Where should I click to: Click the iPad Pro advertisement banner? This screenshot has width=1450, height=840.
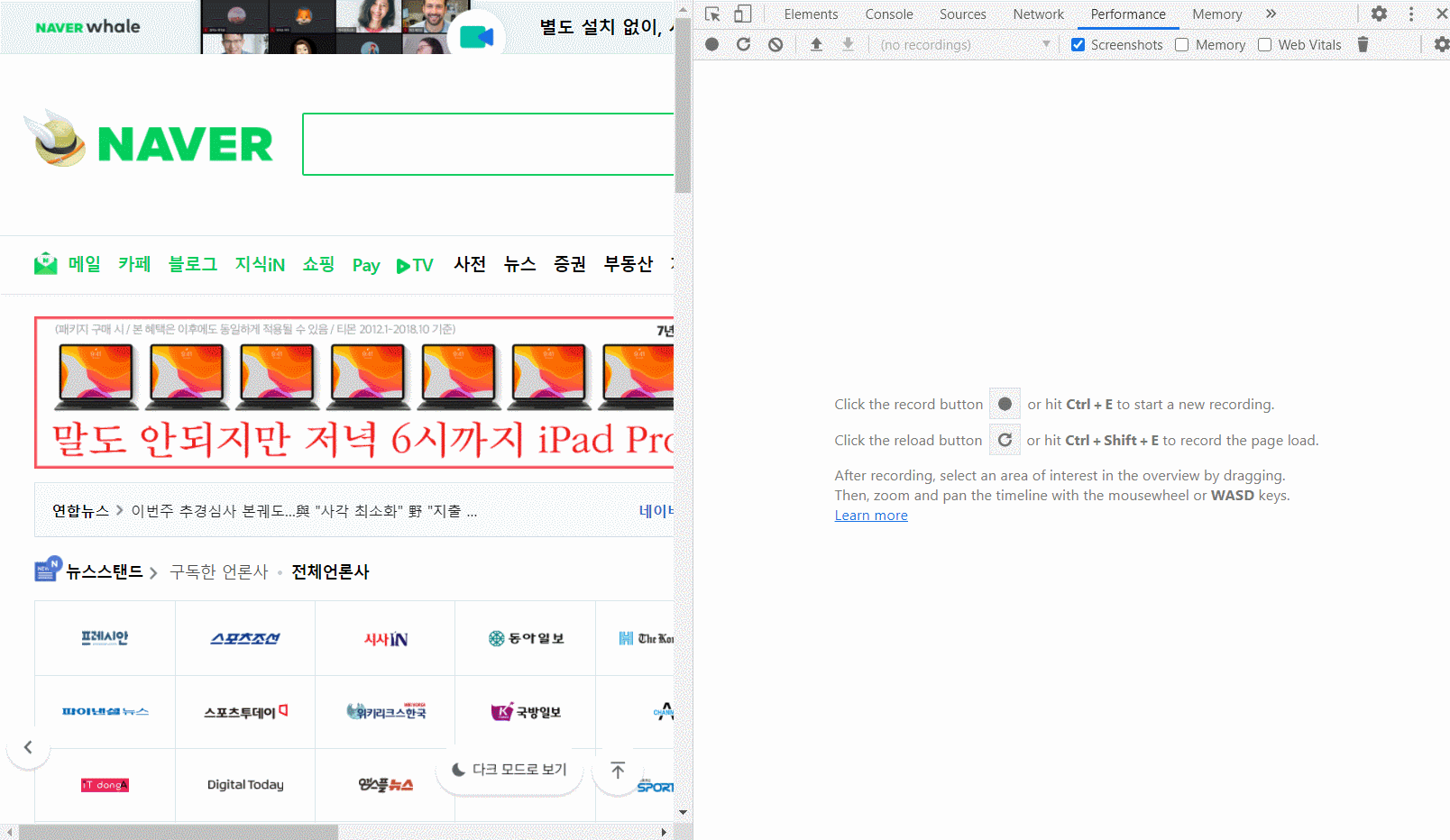(354, 392)
